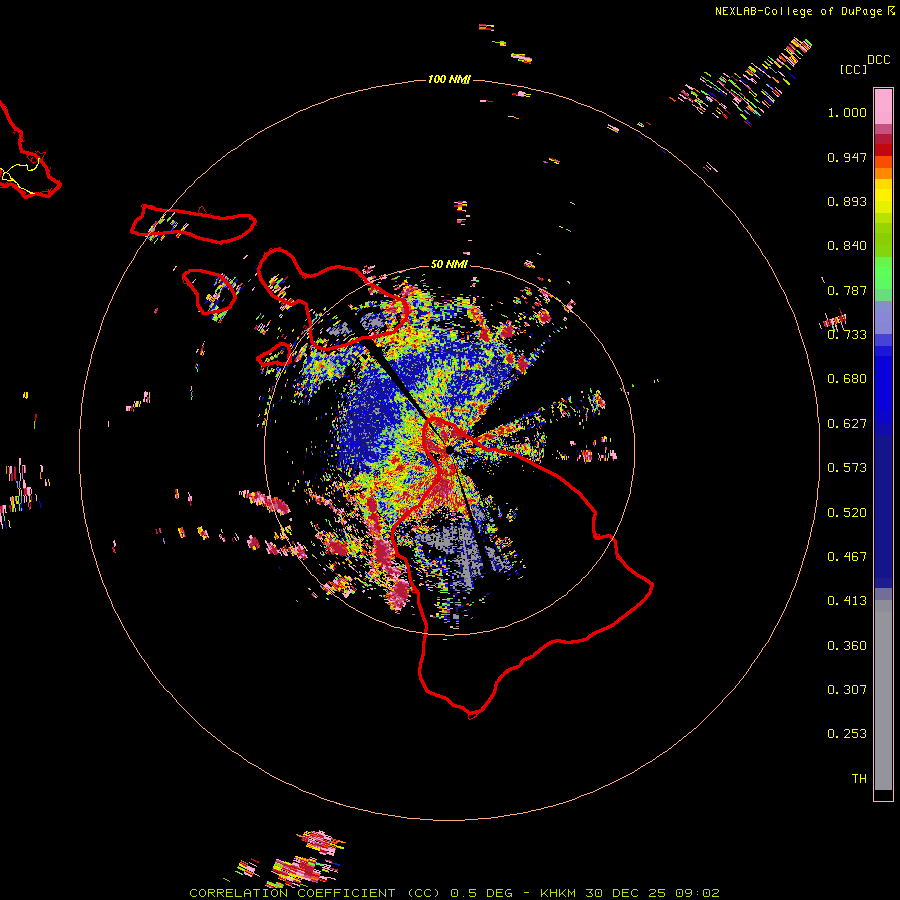Click the 0.253 color scale value
900x900 pixels.
click(847, 734)
